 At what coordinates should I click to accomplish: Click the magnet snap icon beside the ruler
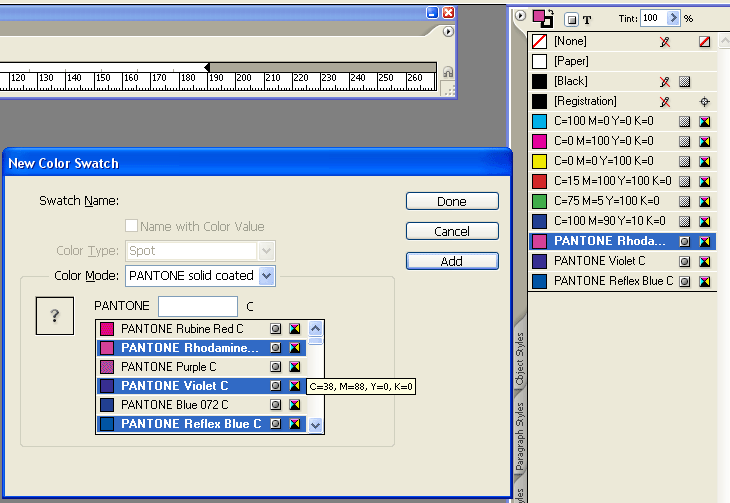[x=448, y=72]
